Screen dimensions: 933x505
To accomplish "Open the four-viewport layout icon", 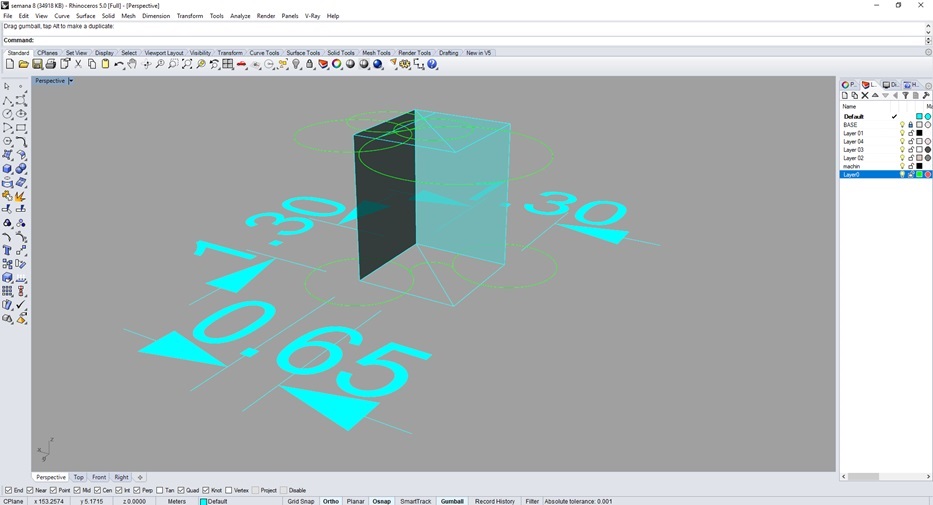I will tap(228, 64).
